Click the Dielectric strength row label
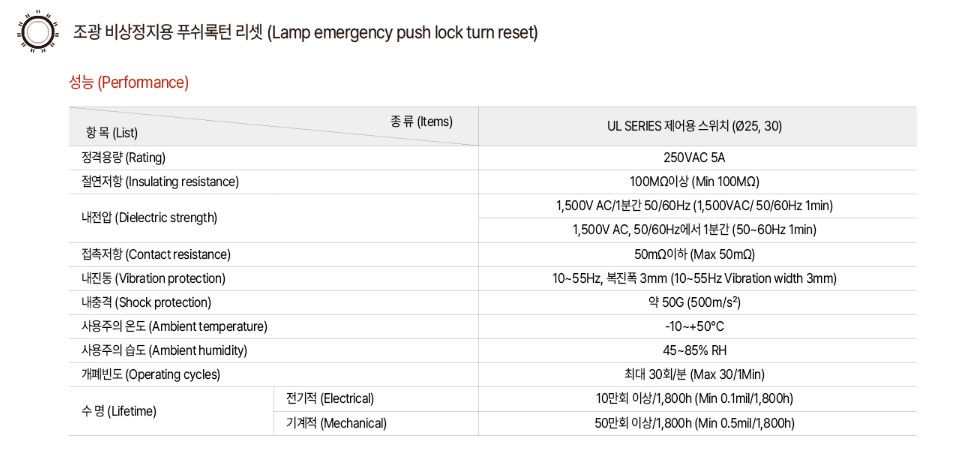Image resolution: width=963 pixels, height=458 pixels. (x=149, y=217)
